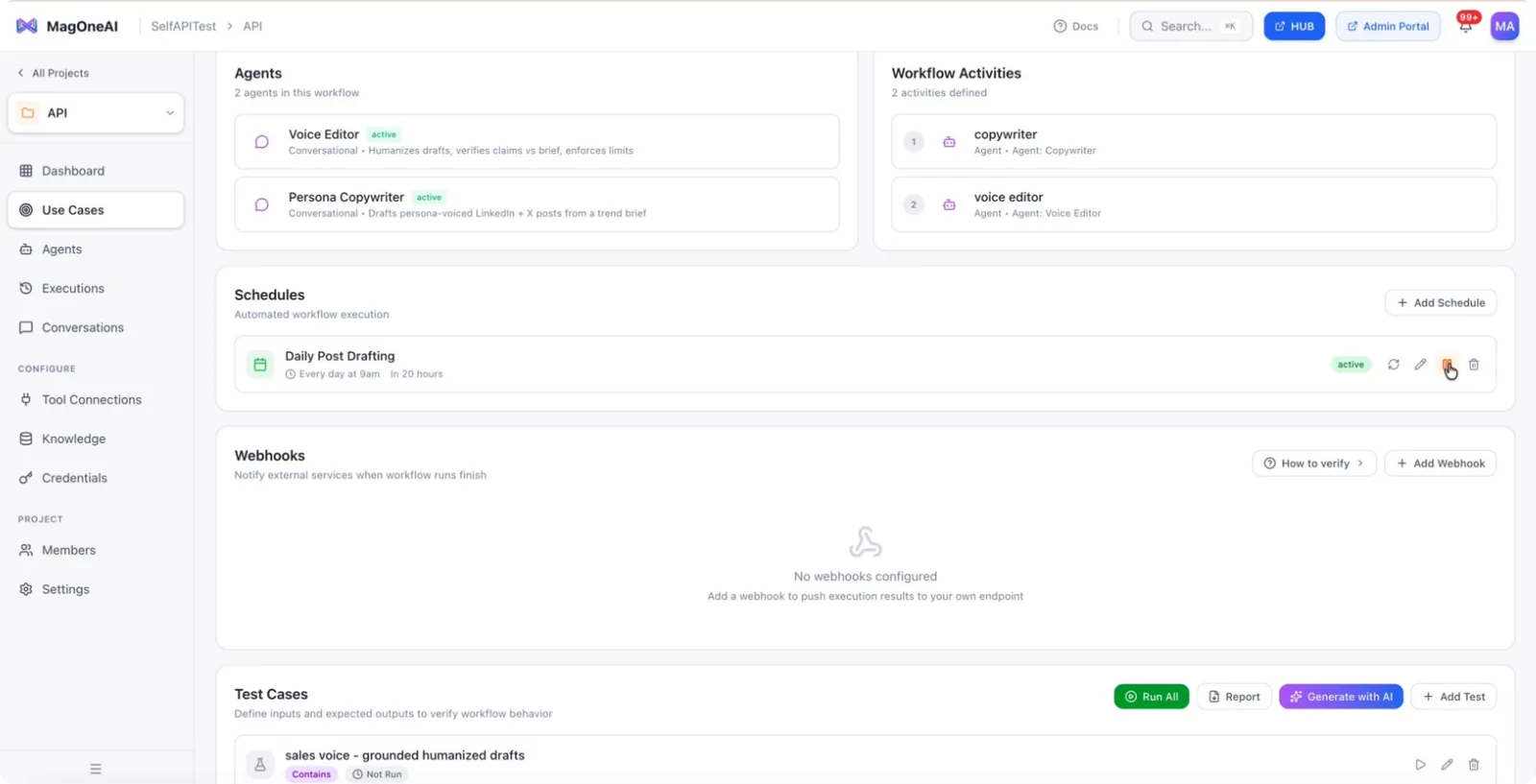This screenshot has width=1536, height=784.
Task: Click the MagOneAI logo icon
Action: click(x=27, y=26)
